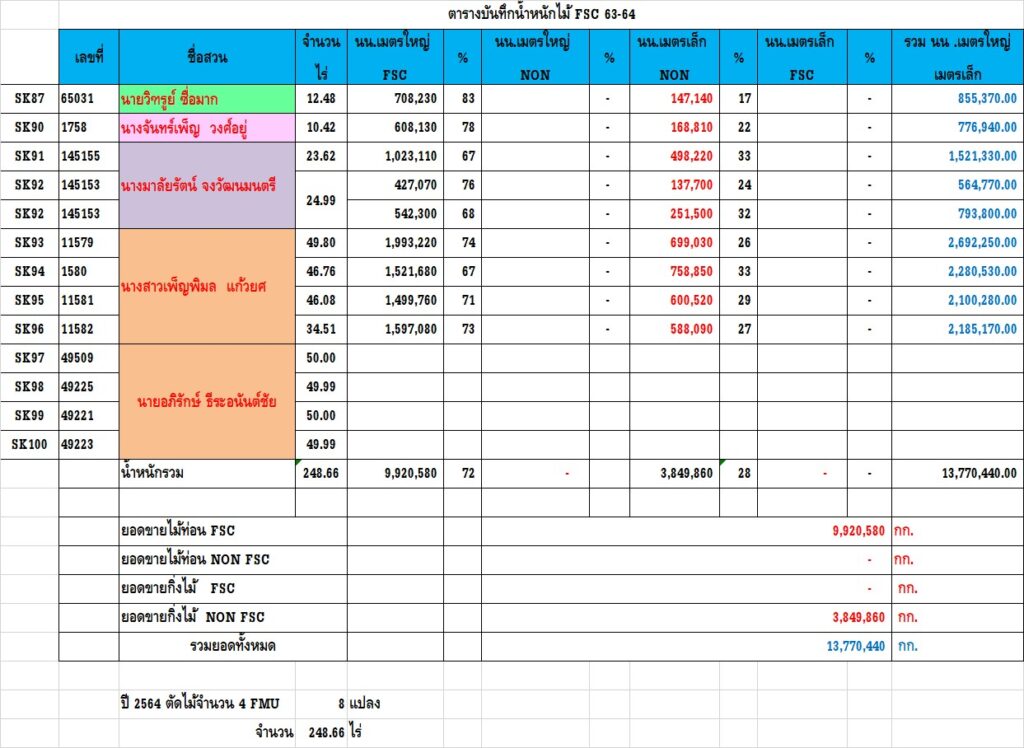
Task: Click total 2,692,250.00
Action: coord(957,242)
